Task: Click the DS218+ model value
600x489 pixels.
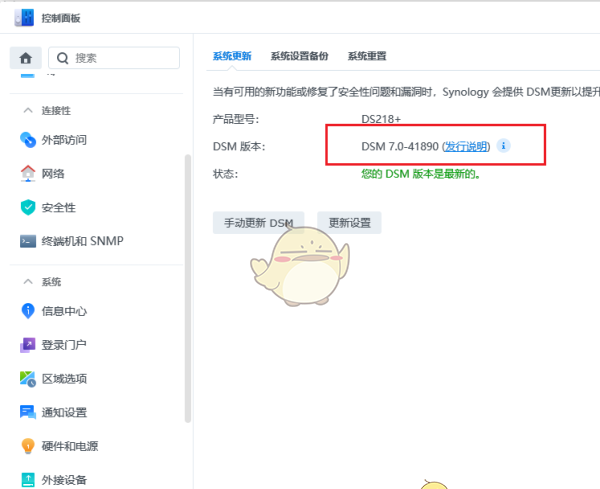Action: coord(381,119)
